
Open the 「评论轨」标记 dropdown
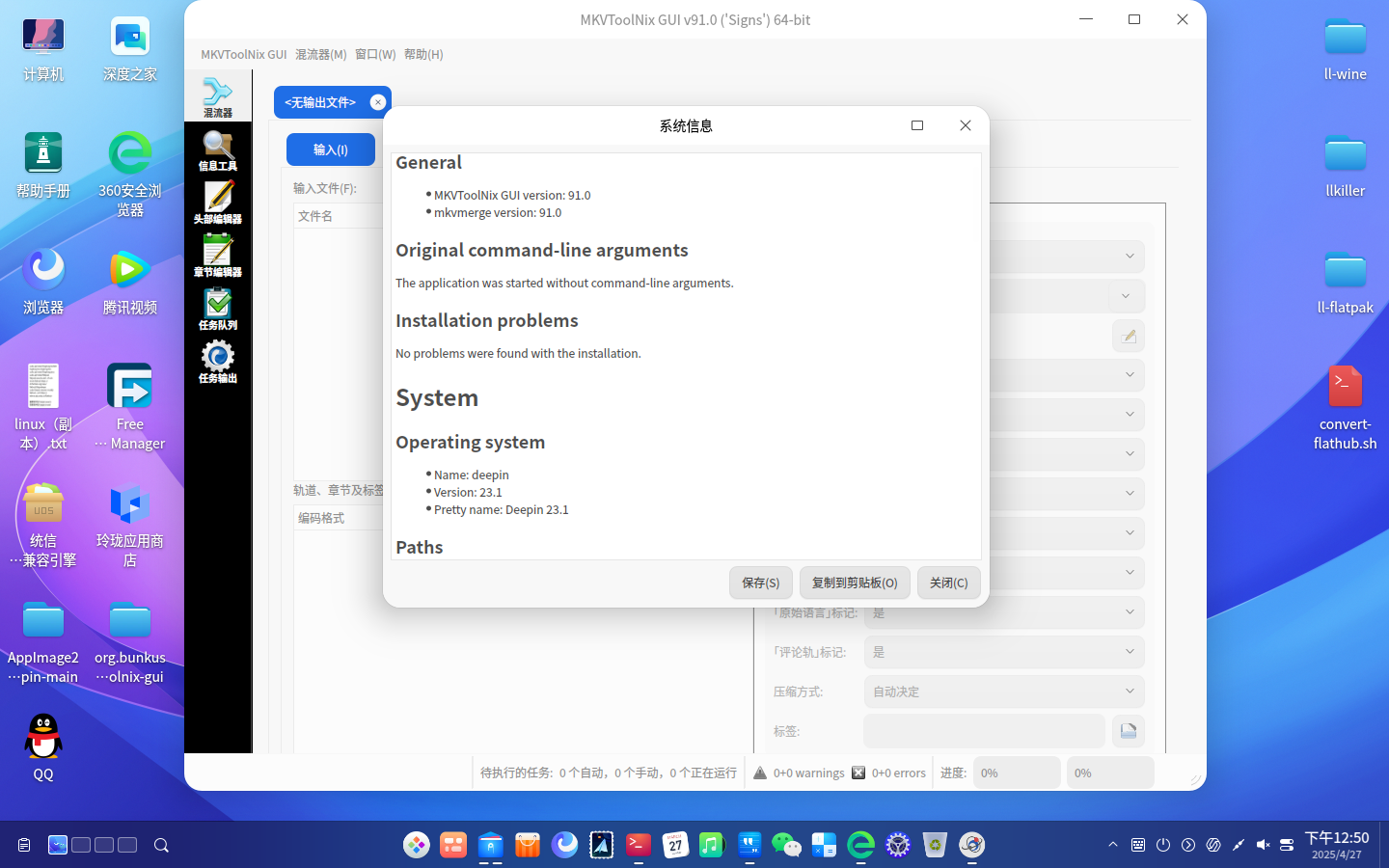coord(1004,652)
